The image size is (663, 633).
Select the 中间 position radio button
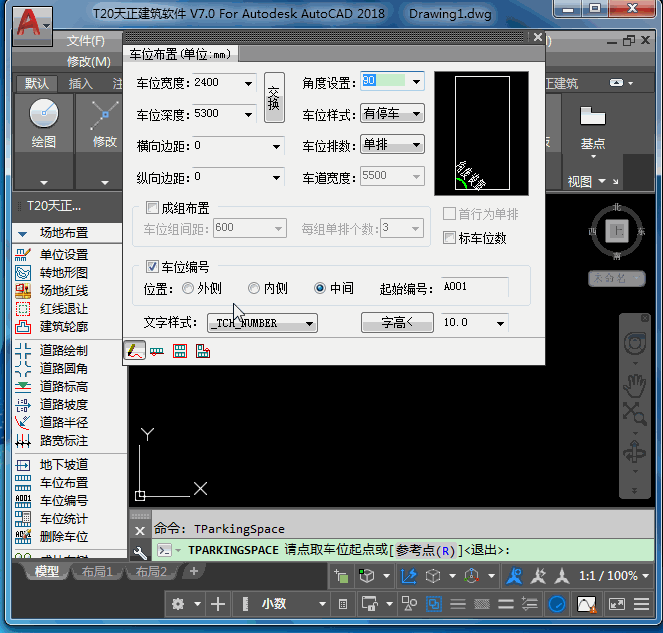(x=320, y=288)
